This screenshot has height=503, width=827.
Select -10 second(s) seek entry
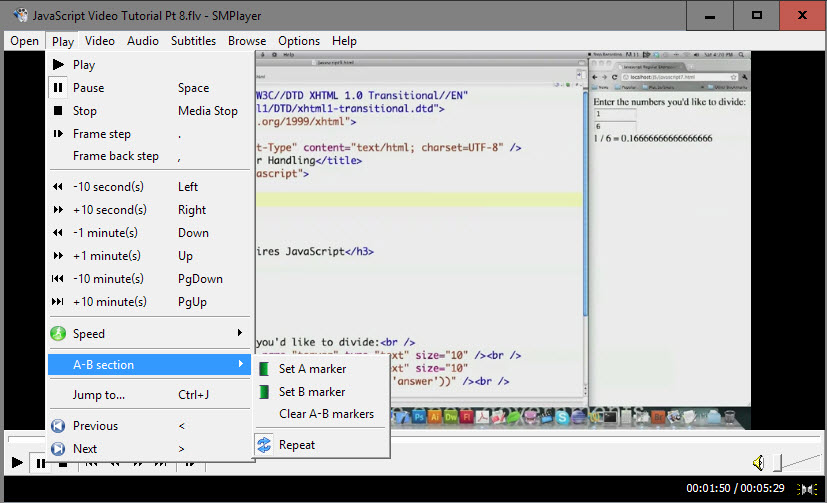pyautogui.click(x=149, y=187)
